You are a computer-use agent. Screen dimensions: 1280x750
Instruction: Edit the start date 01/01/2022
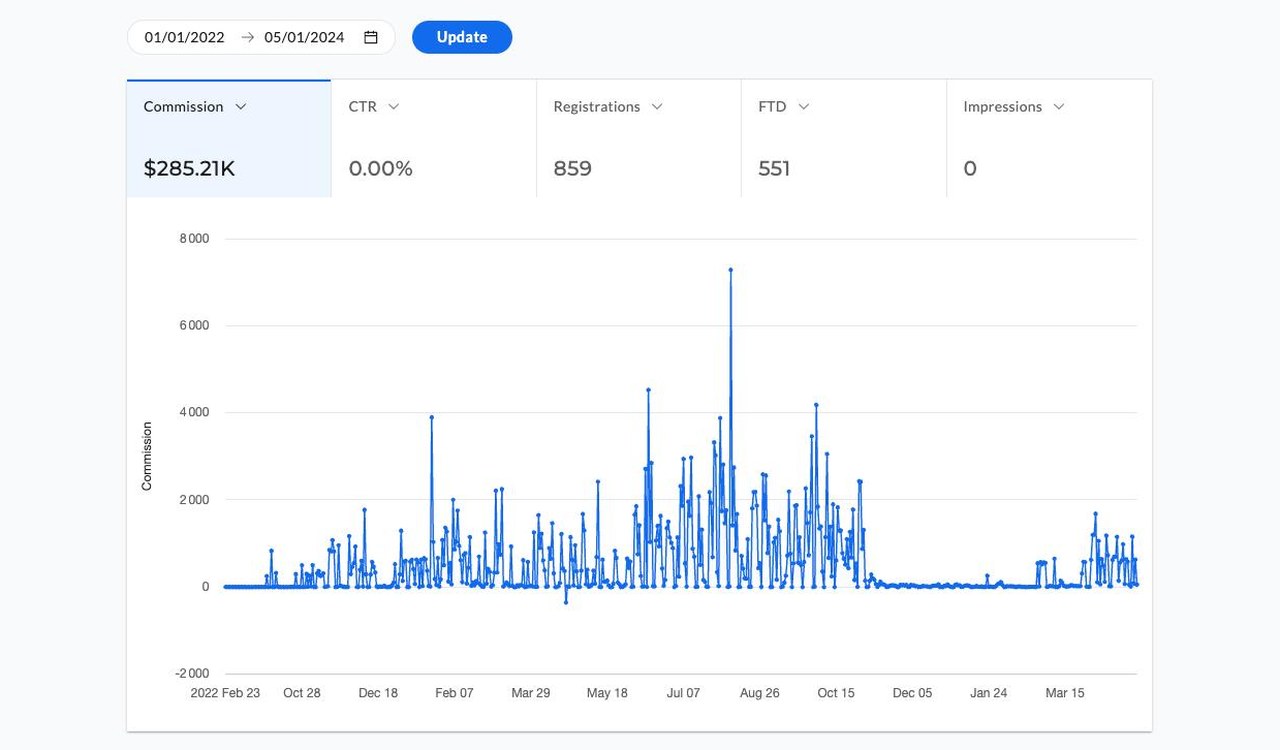tap(185, 37)
